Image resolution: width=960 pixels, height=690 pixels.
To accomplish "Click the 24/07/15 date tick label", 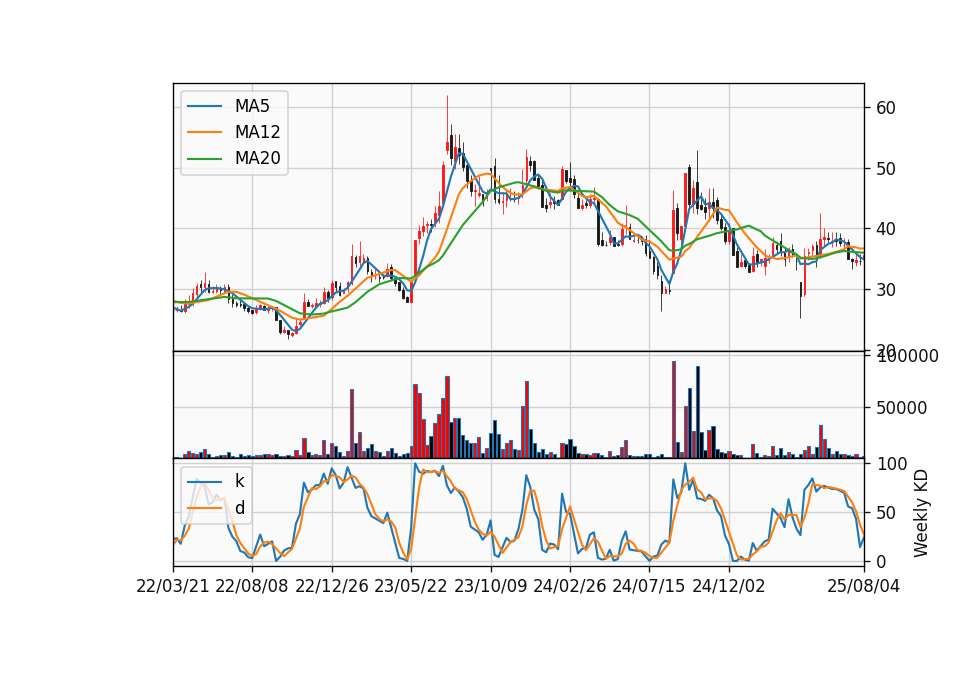I will pos(649,587).
